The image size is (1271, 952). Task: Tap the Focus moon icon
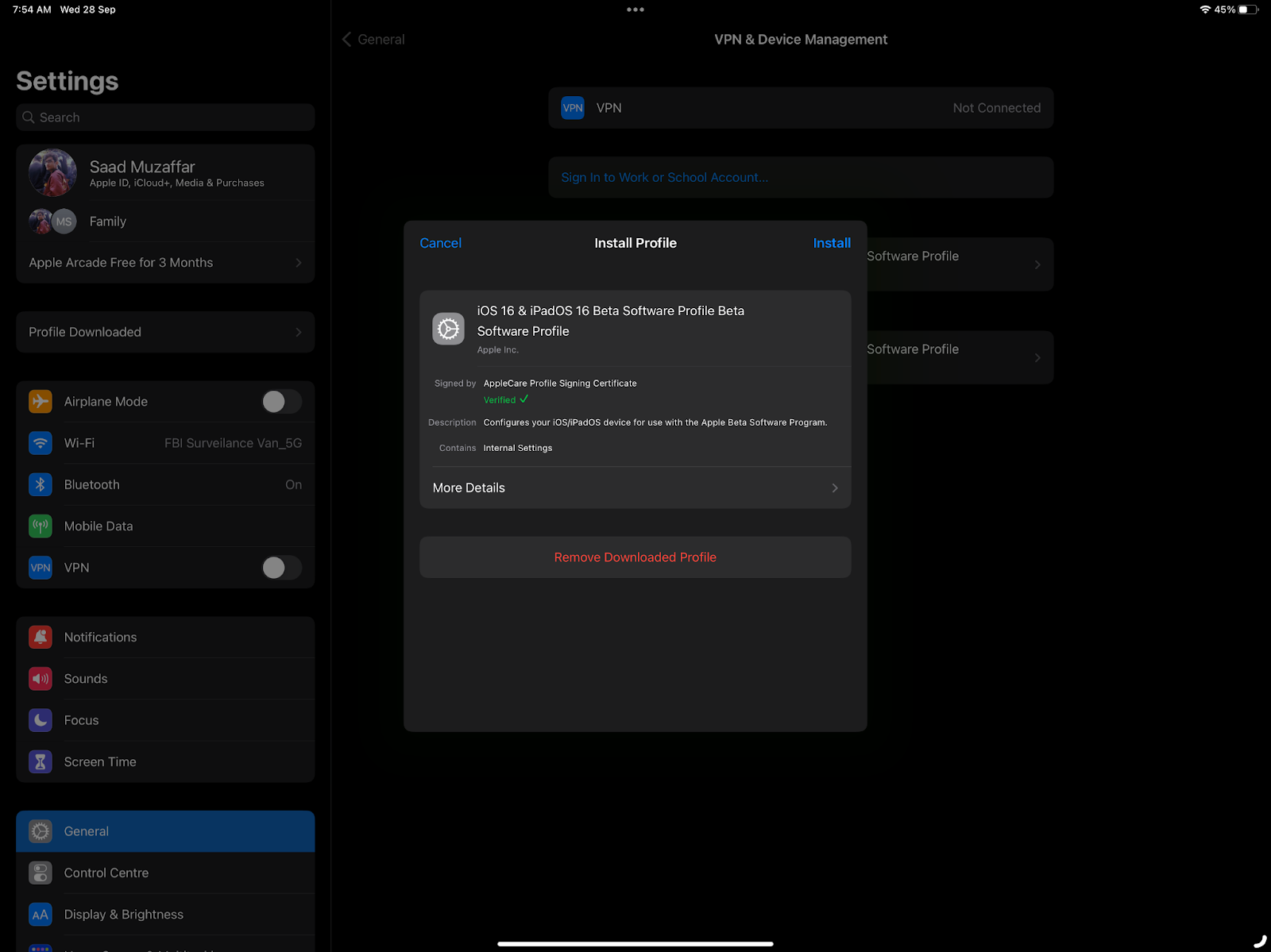point(41,720)
